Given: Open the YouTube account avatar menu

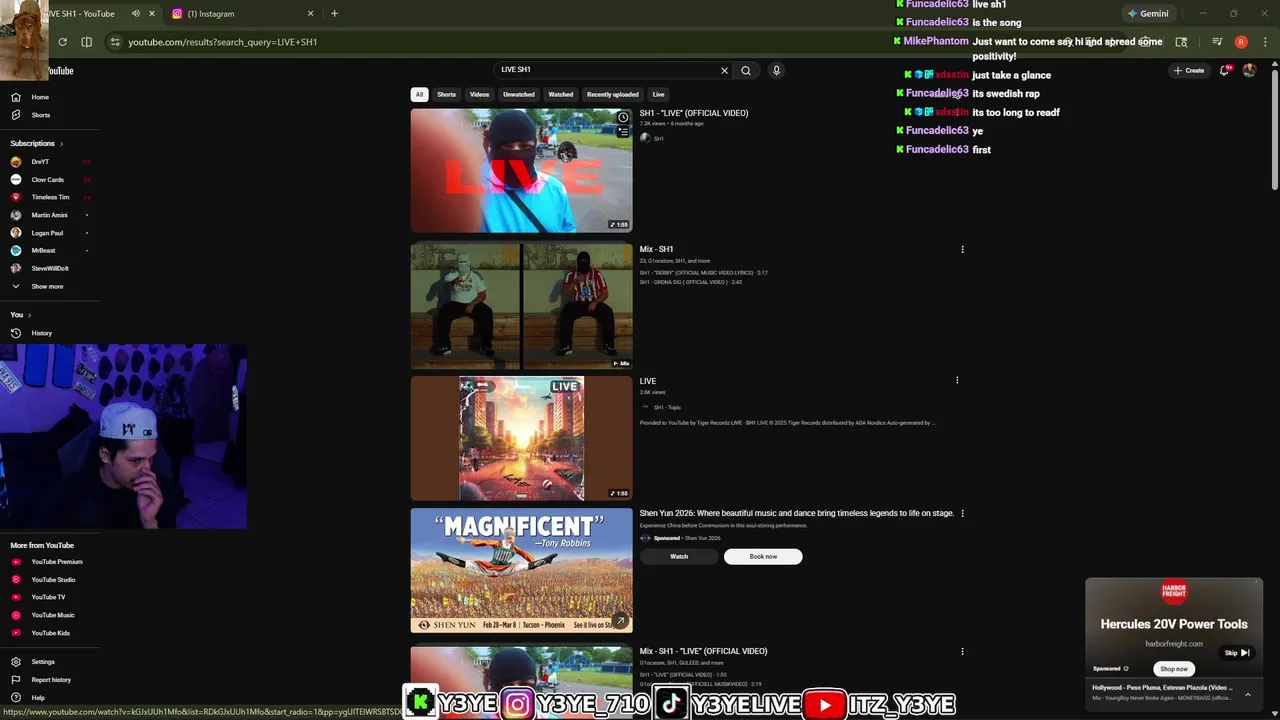Looking at the screenshot, I should pyautogui.click(x=1249, y=70).
